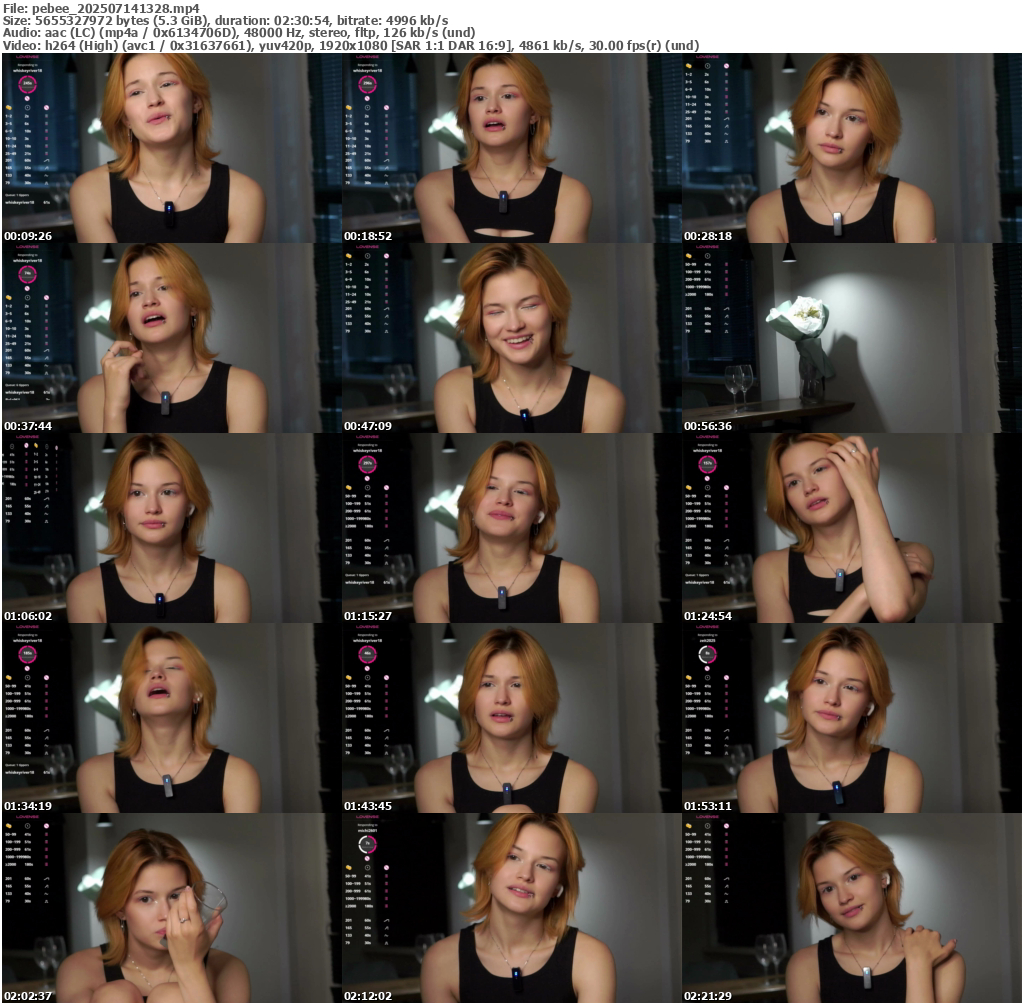Select the 00:37:44 video frame
The image size is (1024, 1003).
click(170, 338)
